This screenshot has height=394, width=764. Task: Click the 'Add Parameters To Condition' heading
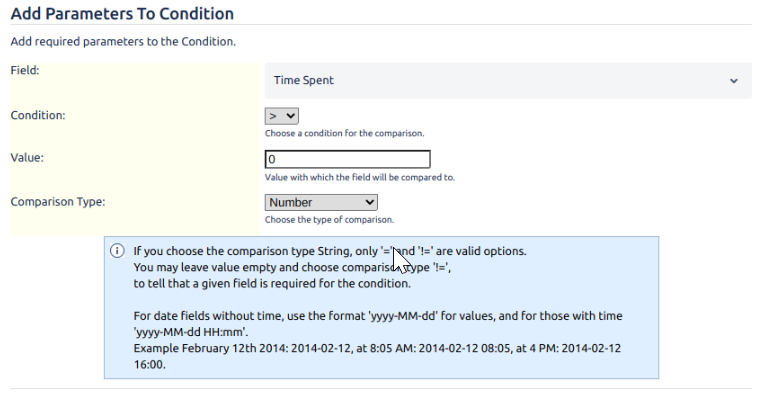[x=122, y=14]
